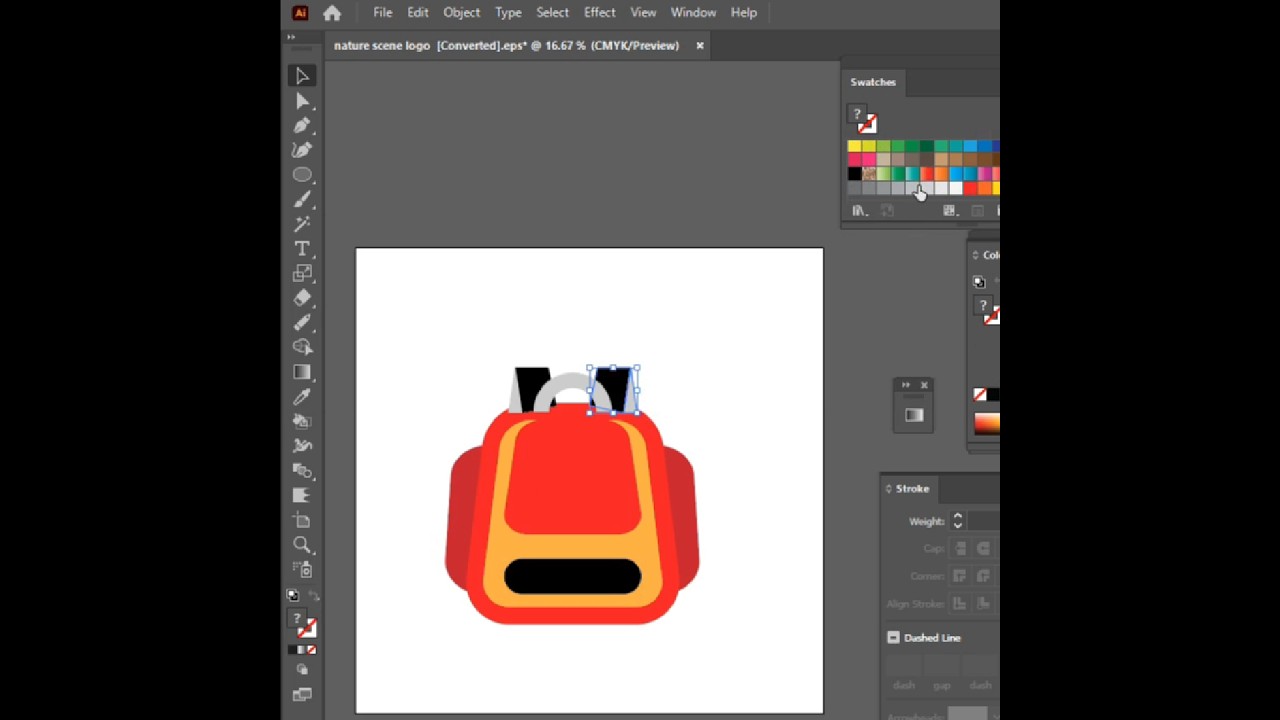Viewport: 1280px width, 720px height.
Task: Click the Default Fill and Stroke icon
Action: (x=292, y=595)
